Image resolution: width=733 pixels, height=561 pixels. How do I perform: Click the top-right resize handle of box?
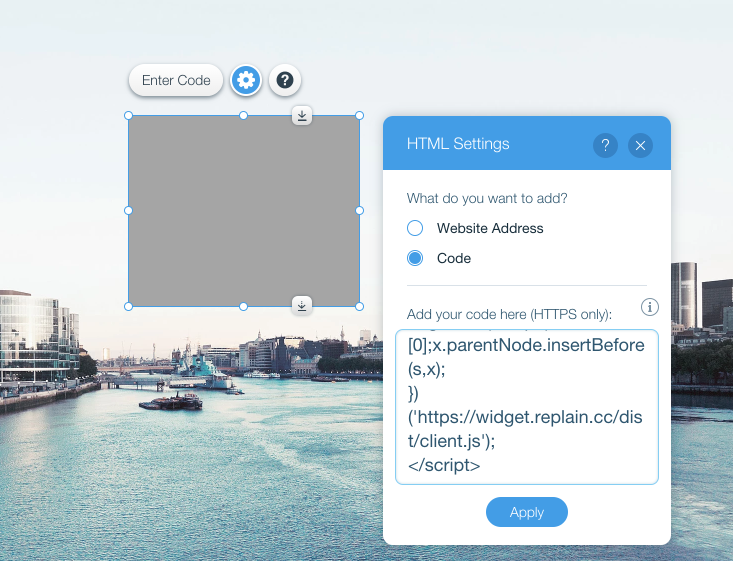(x=359, y=115)
